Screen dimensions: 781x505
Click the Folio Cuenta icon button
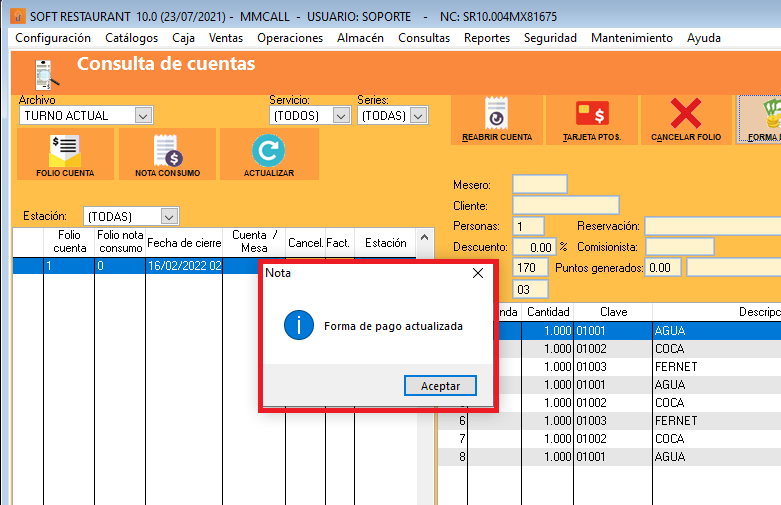(64, 150)
